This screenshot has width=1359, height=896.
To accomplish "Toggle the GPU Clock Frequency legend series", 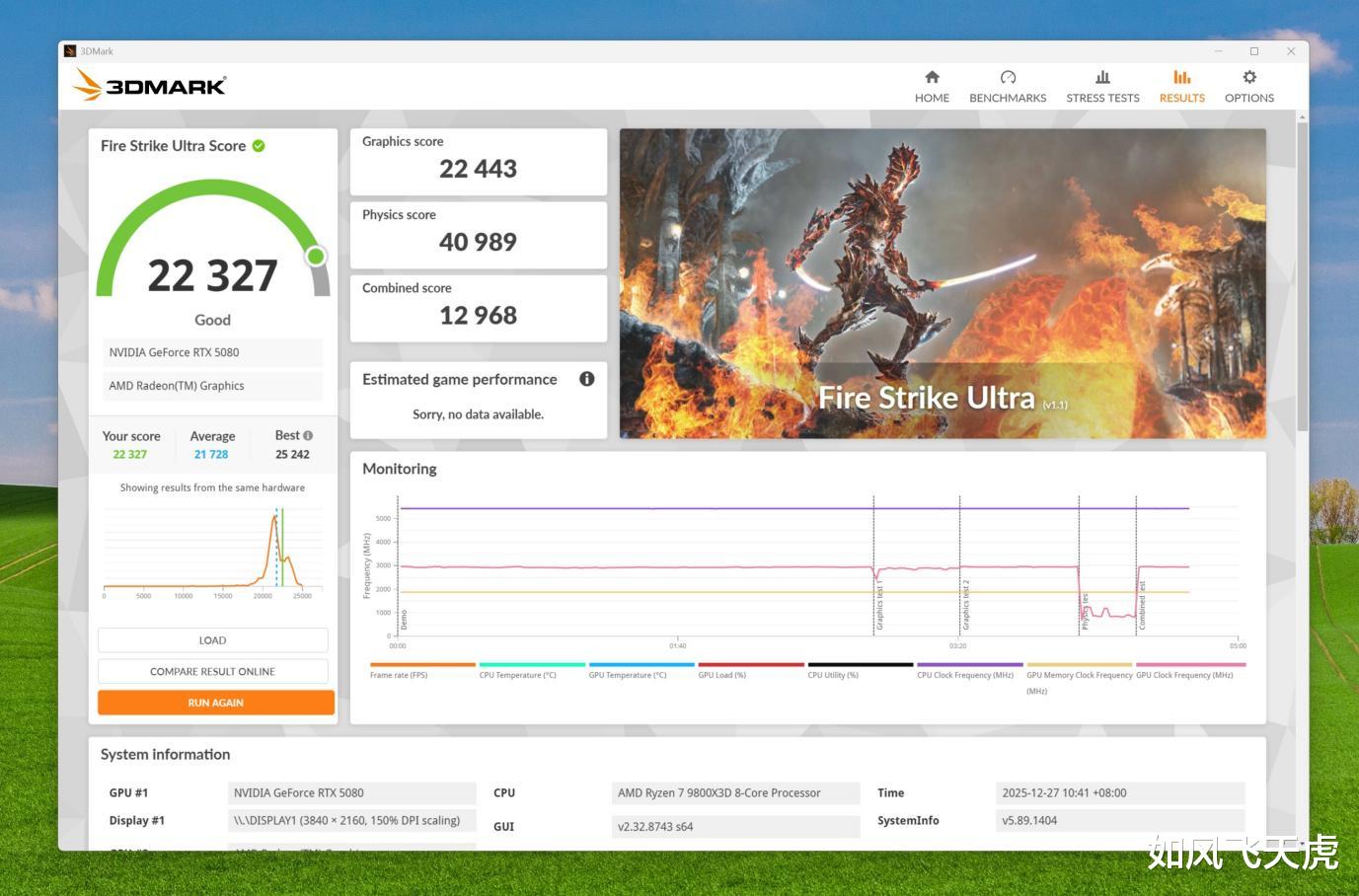I will 1189,671.
